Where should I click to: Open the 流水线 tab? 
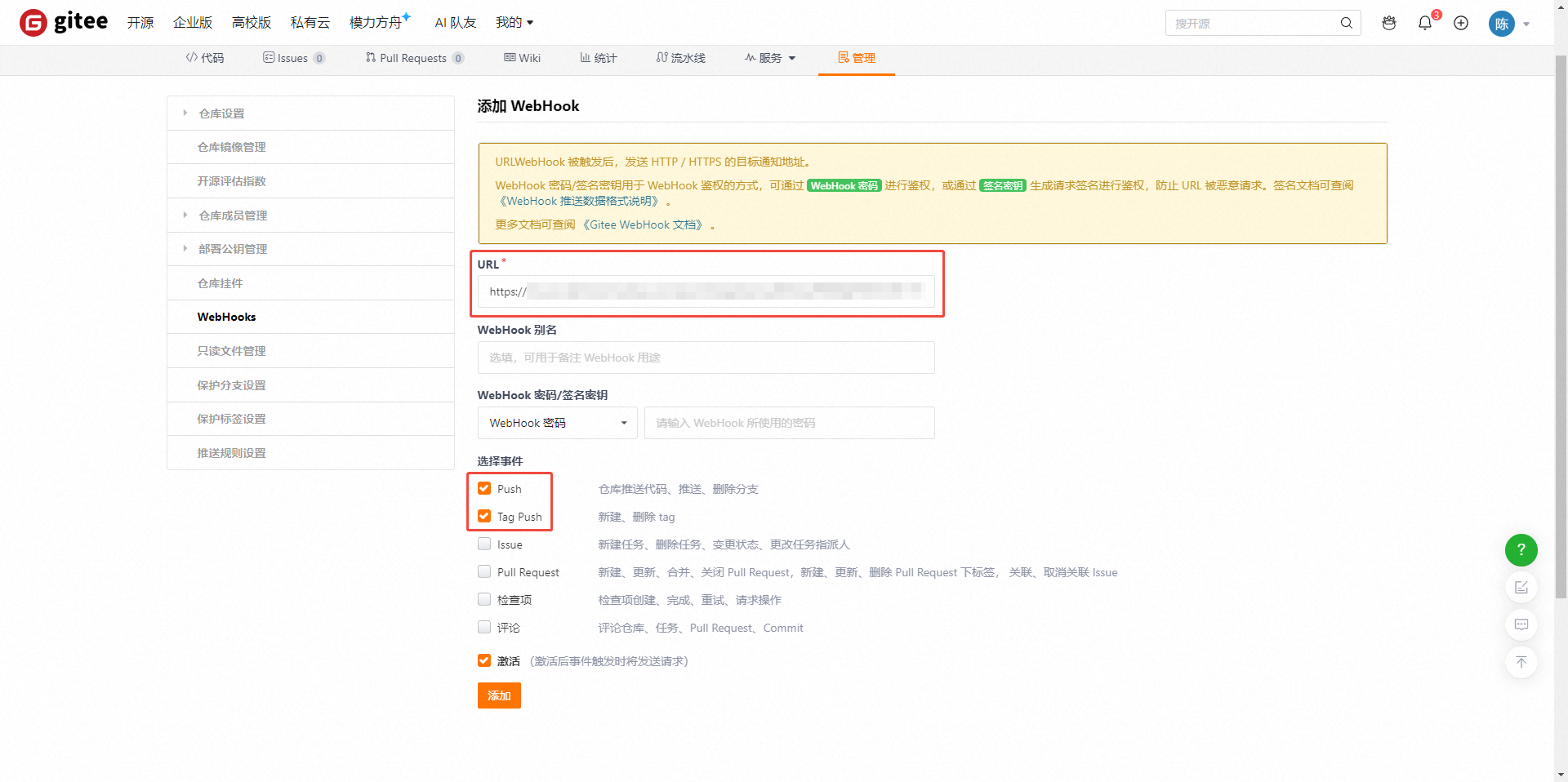tap(680, 58)
